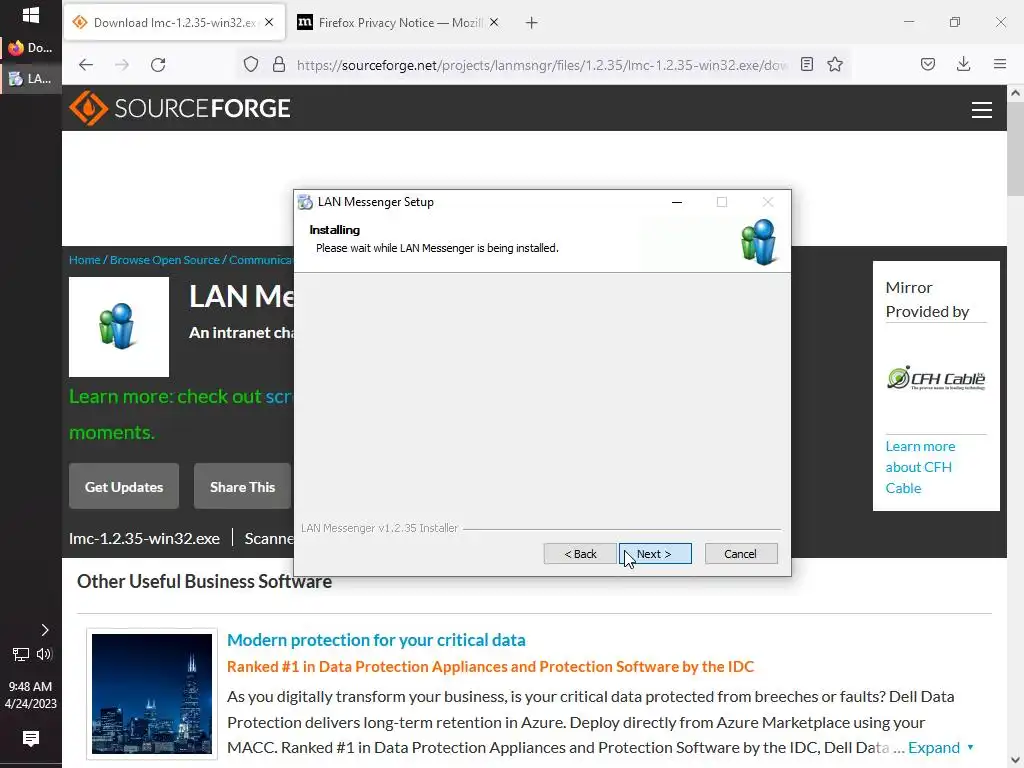Expand the Dell Data Protection description
The height and width of the screenshot is (768, 1024).
tap(940, 747)
